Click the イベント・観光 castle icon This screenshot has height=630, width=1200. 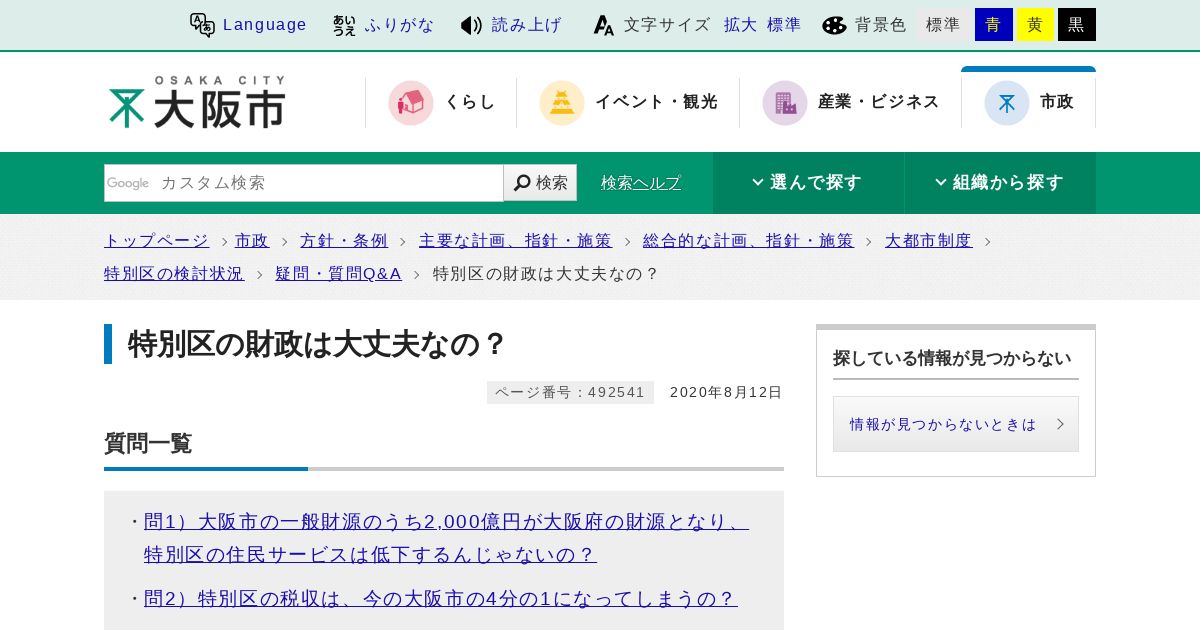[x=562, y=102]
